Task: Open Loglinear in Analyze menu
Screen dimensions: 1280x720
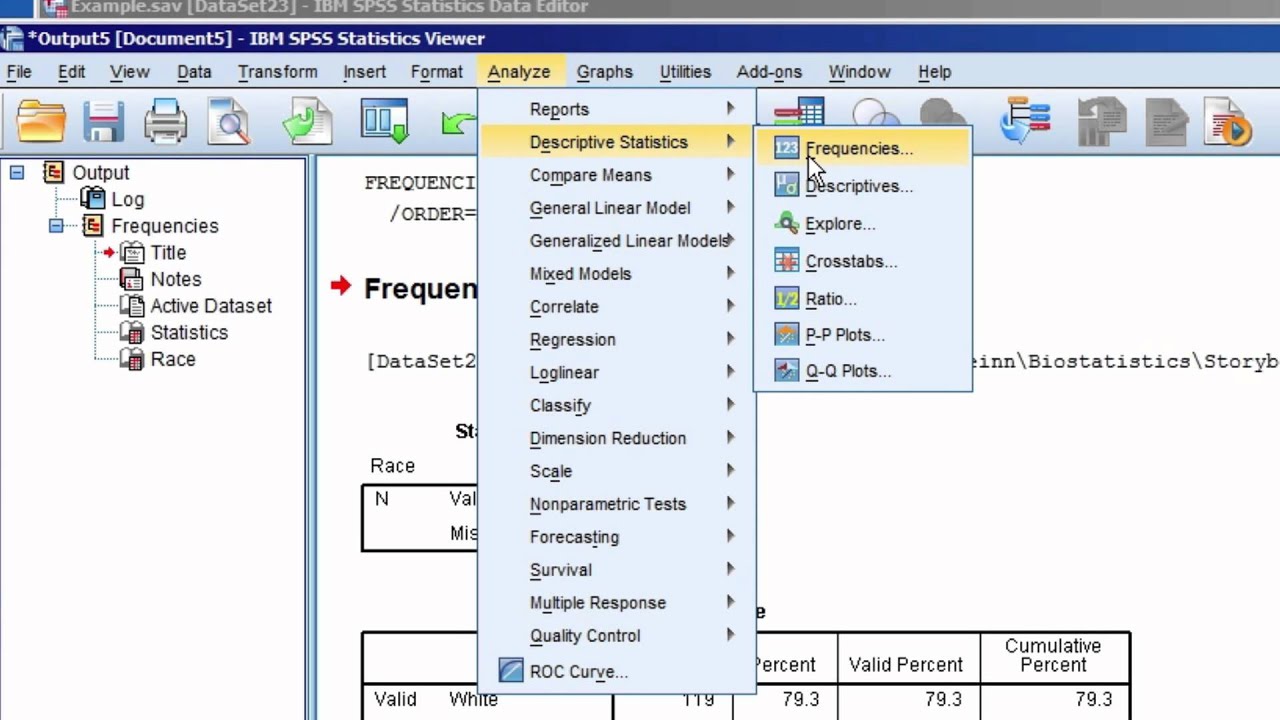Action: tap(616, 372)
